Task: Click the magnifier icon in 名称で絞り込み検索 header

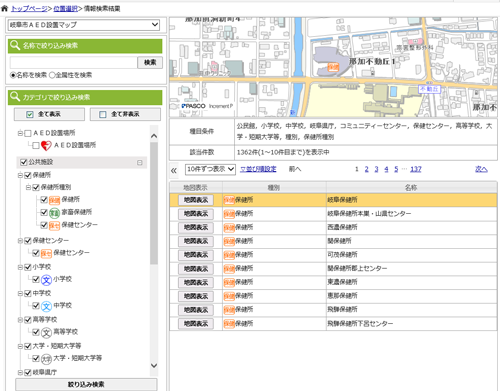Action: 15,45
